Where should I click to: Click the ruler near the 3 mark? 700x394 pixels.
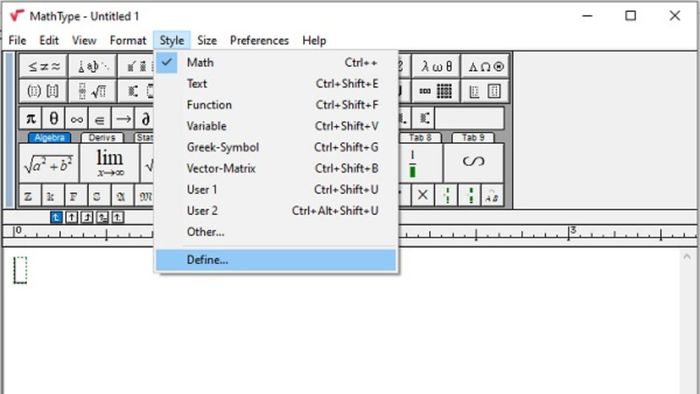pyautogui.click(x=573, y=232)
